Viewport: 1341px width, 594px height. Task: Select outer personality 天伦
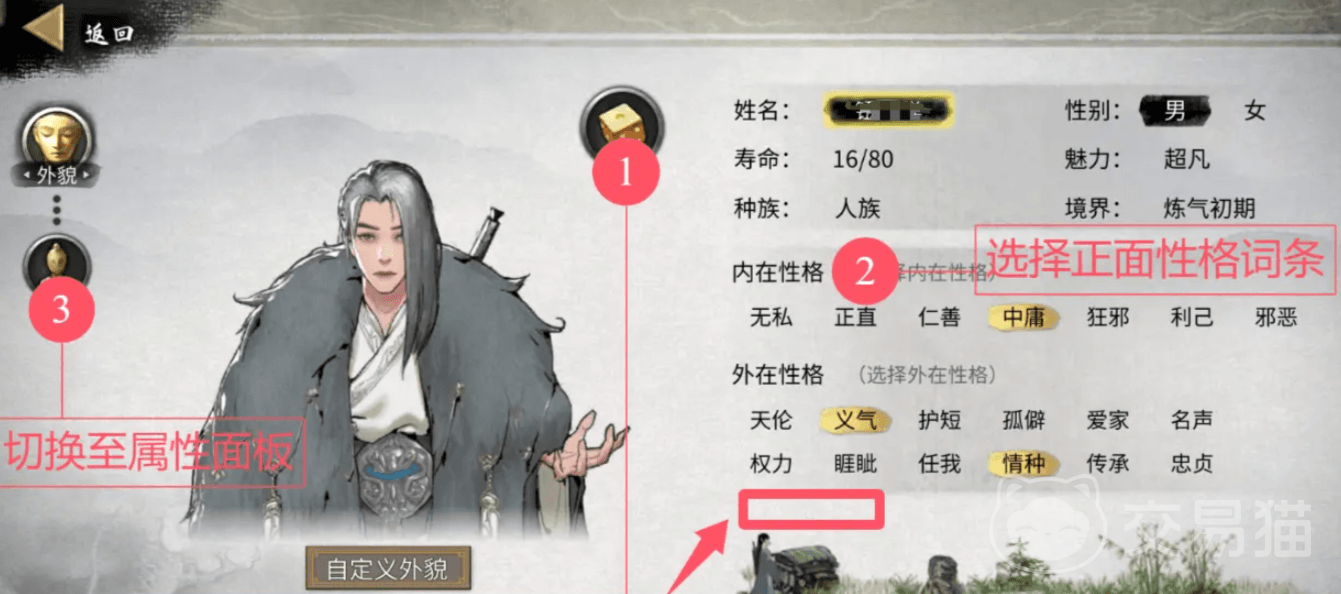(x=771, y=420)
